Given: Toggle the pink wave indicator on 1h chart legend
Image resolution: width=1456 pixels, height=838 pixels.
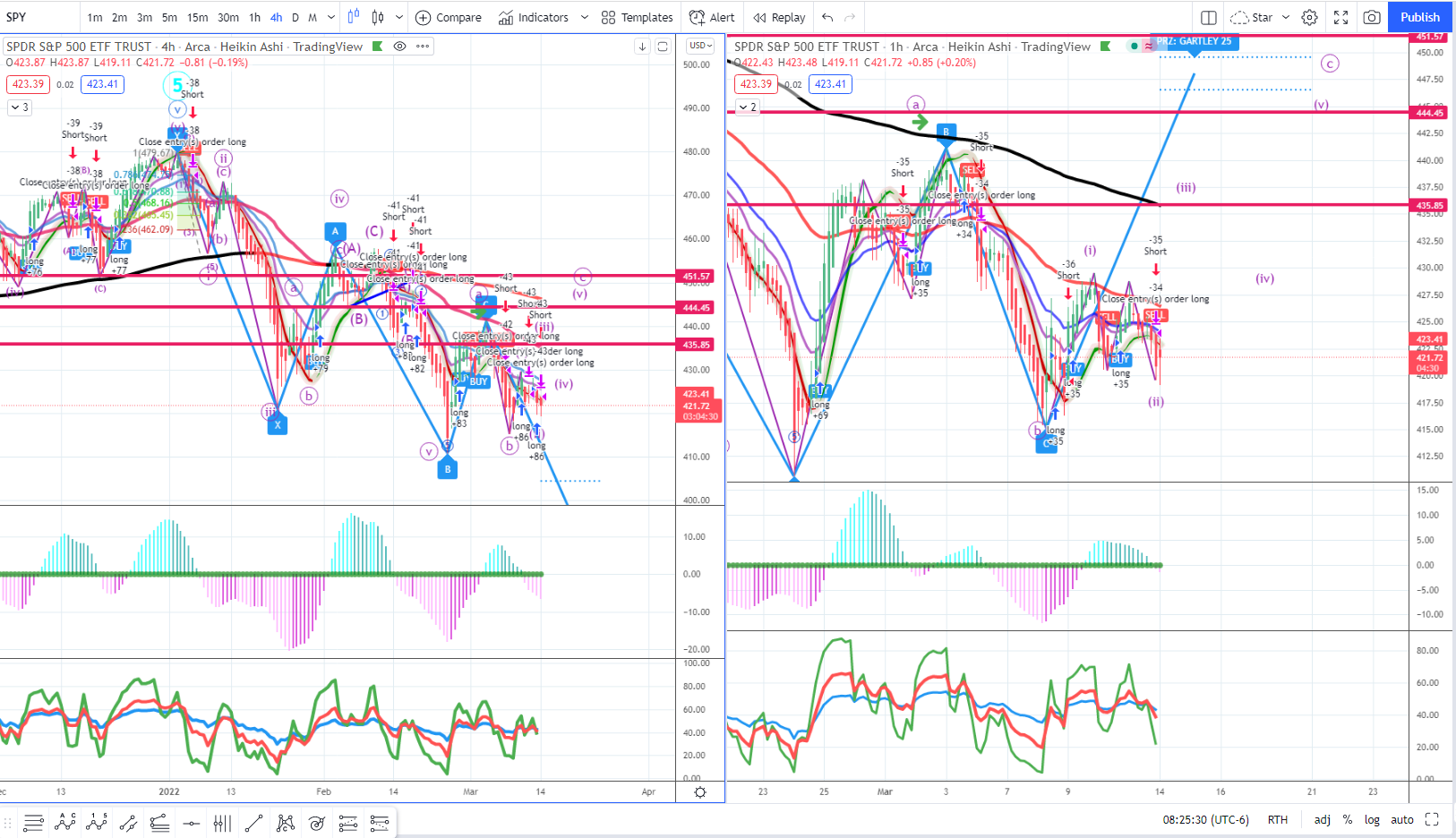Looking at the screenshot, I should [1148, 47].
